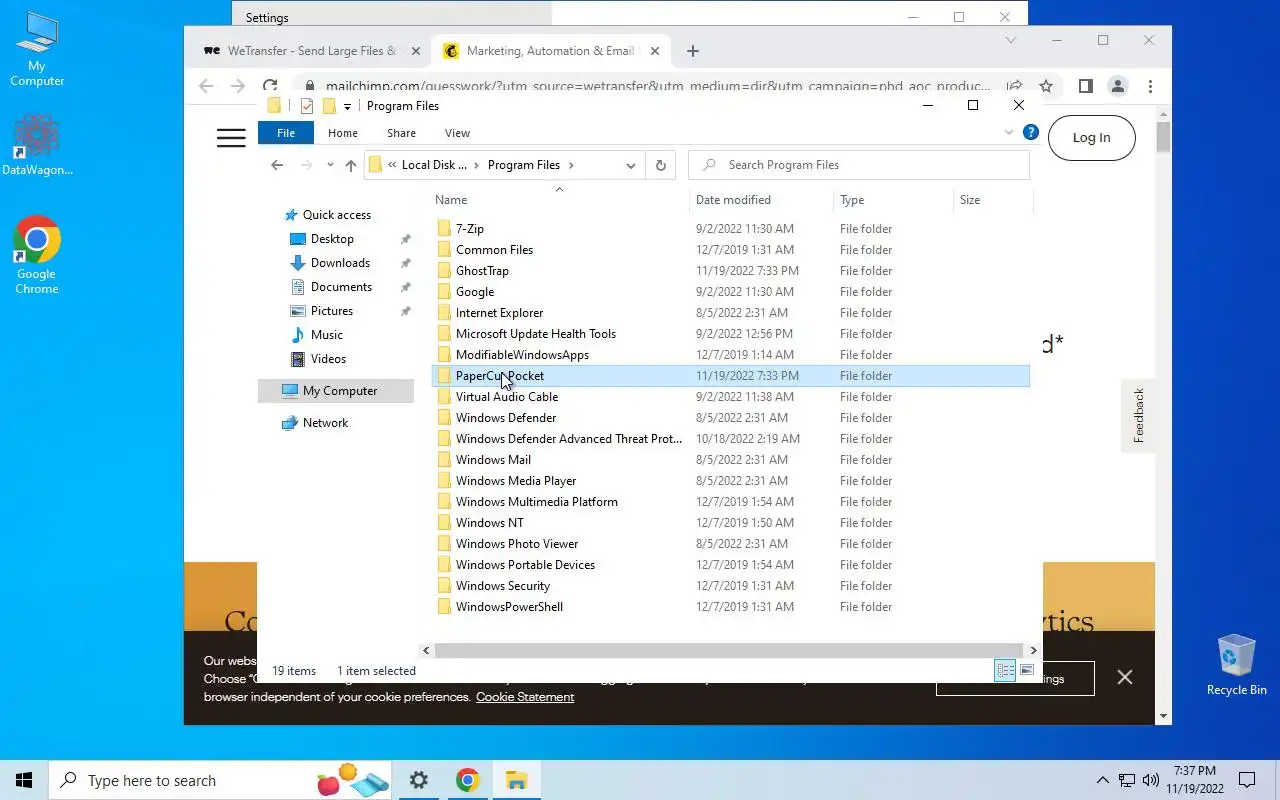Select the Common Files folder
Viewport: 1280px width, 800px height.
tap(494, 250)
